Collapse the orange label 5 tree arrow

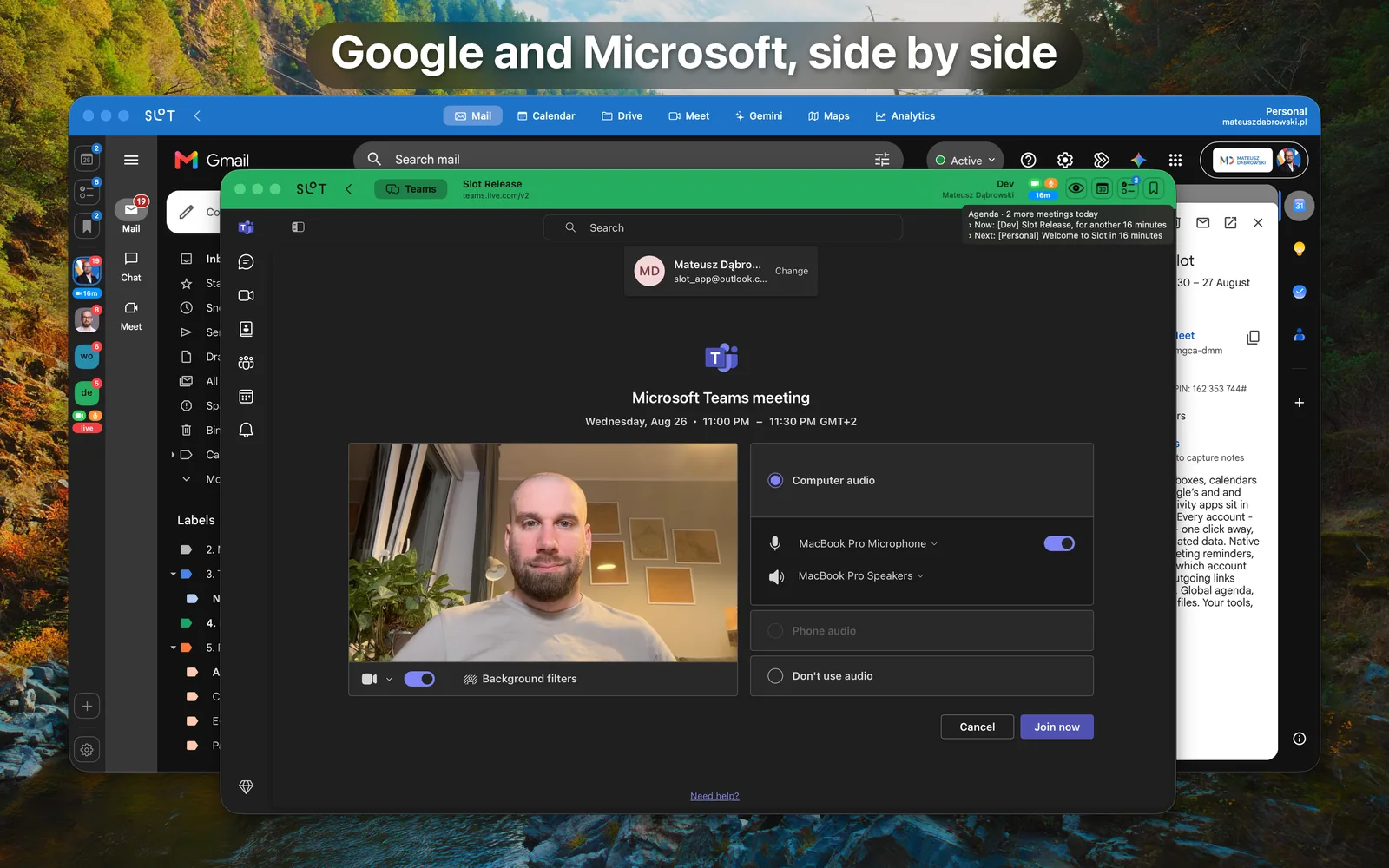pos(173,648)
